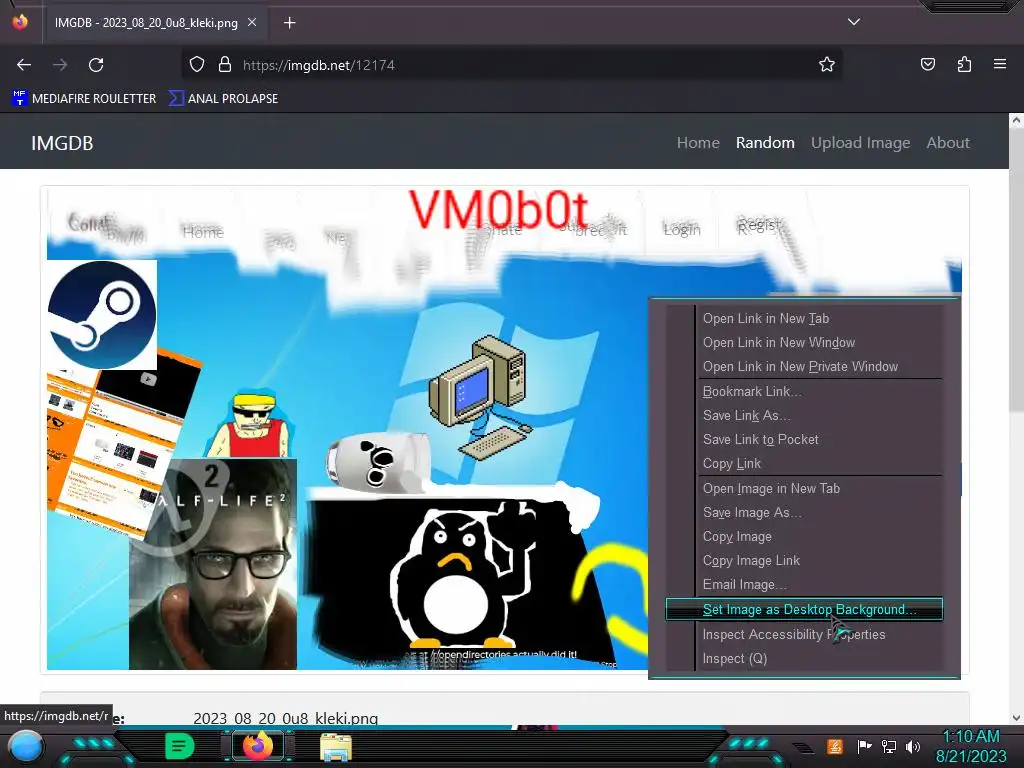Open the Save to Pocket icon

(x=927, y=65)
